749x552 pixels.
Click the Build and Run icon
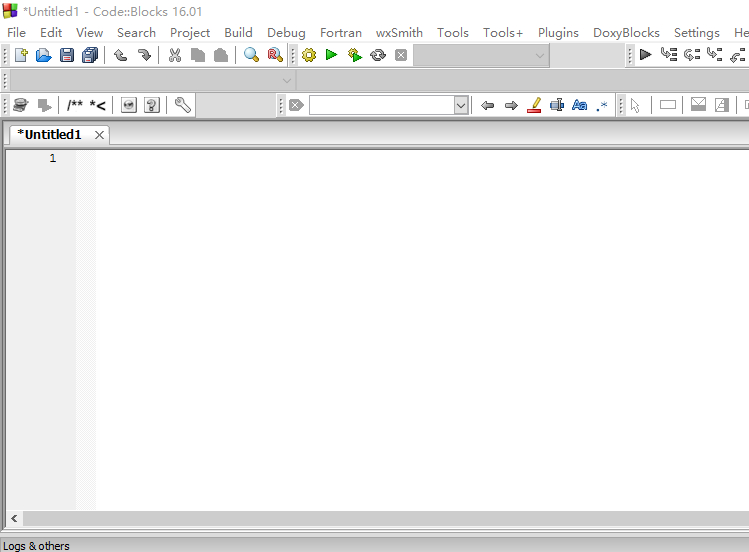click(x=354, y=55)
